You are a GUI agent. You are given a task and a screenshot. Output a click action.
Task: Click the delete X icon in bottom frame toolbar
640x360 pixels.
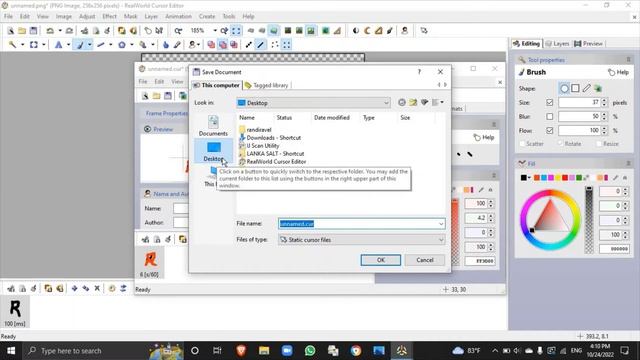click(97, 288)
